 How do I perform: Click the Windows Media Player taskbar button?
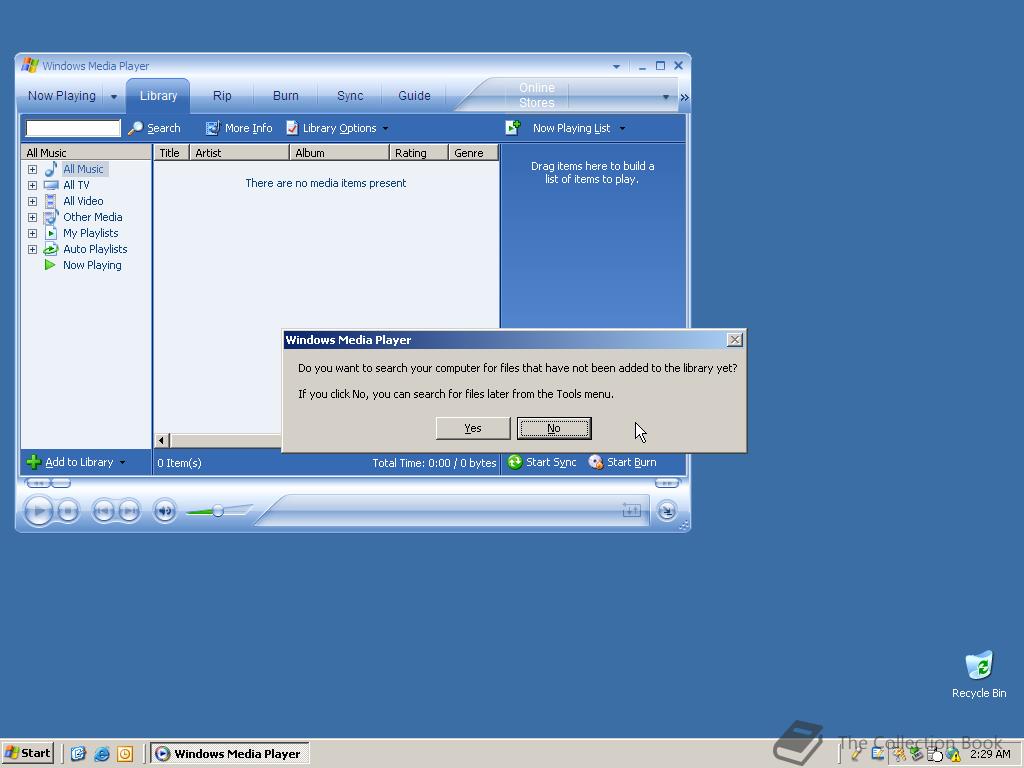[230, 754]
